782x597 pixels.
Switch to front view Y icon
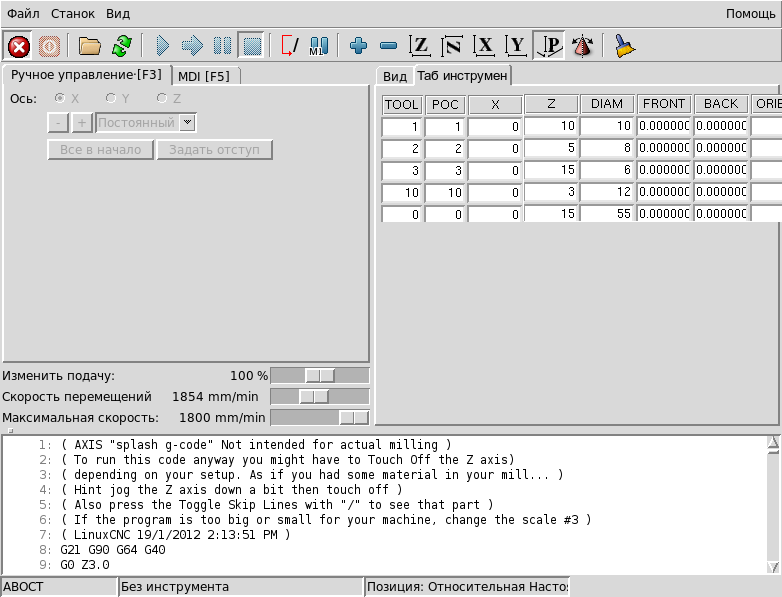516,46
